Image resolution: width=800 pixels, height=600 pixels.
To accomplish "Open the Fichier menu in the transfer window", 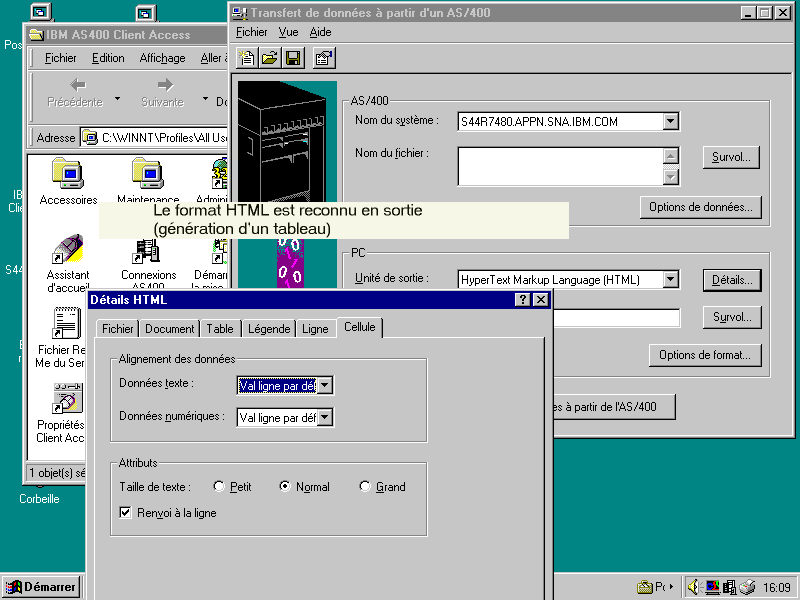I will click(x=252, y=32).
